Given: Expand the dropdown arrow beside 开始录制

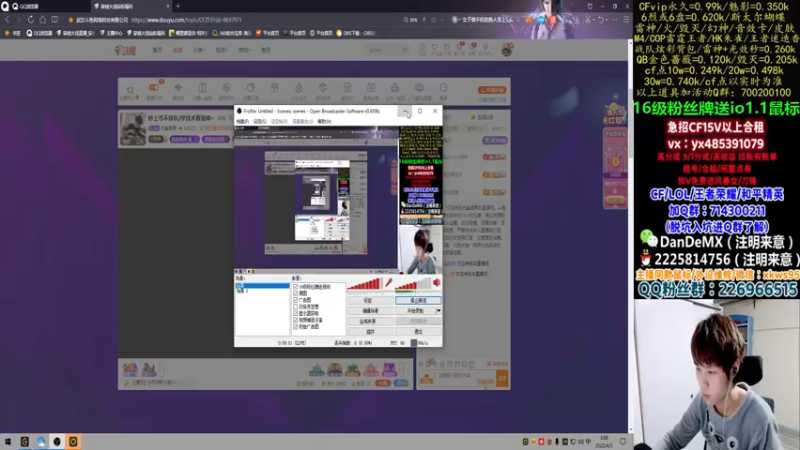Looking at the screenshot, I should pyautogui.click(x=438, y=311).
